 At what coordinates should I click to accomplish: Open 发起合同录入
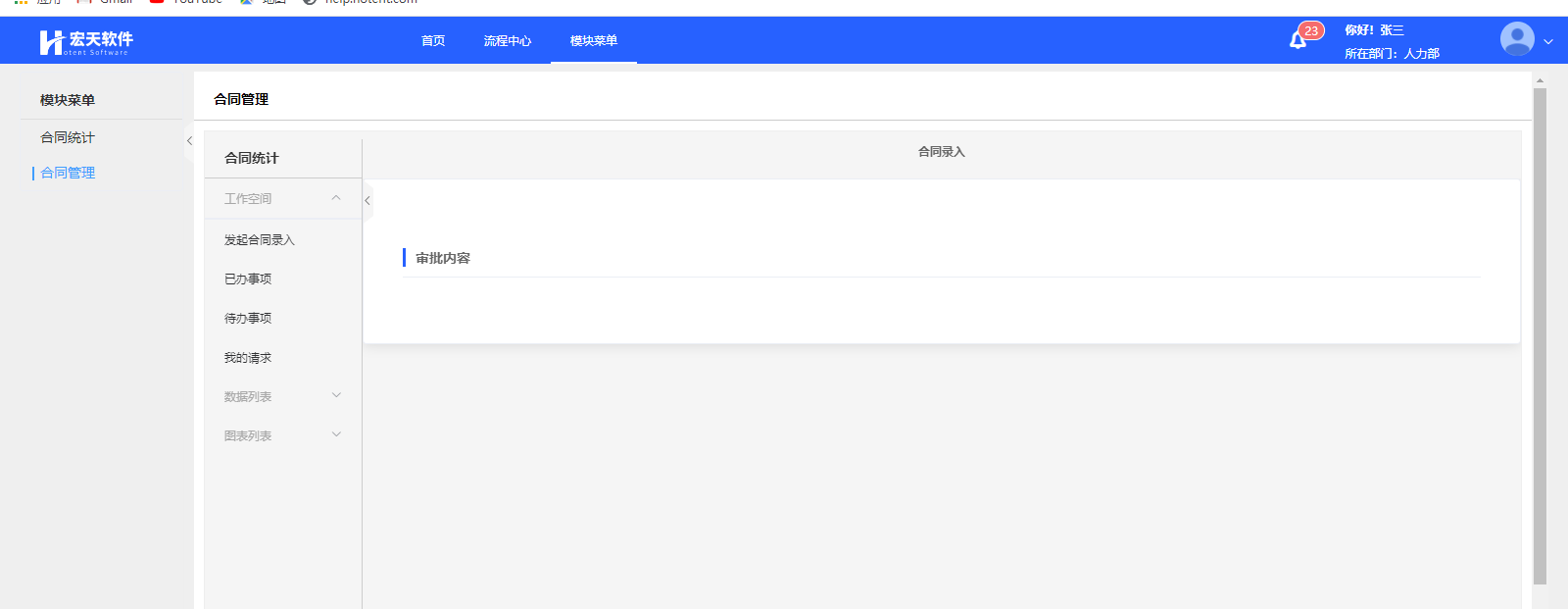(x=259, y=239)
